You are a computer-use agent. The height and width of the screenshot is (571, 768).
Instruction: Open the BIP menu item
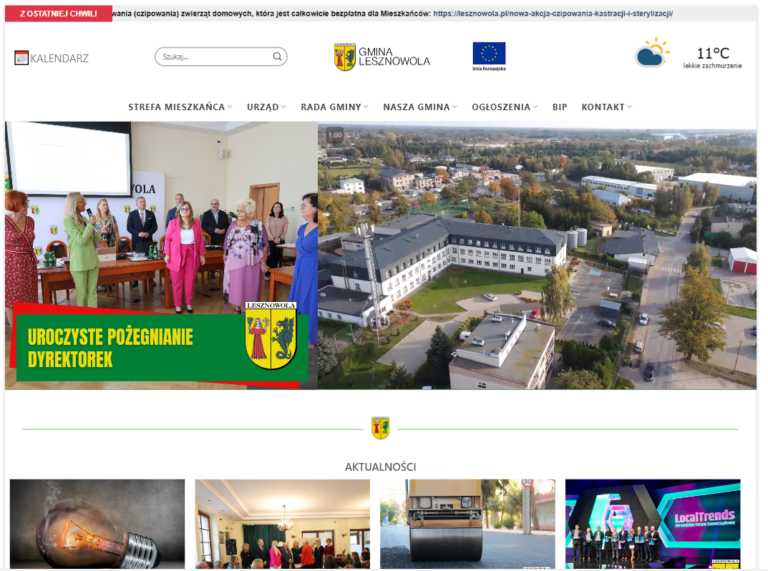559,107
